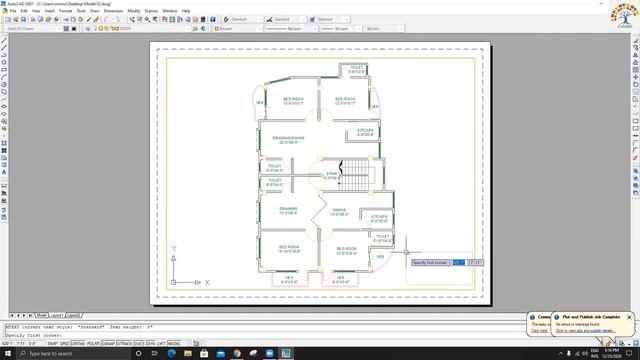Click the Dimension Style icon
This screenshot has height=360, width=640.
coord(269,20)
